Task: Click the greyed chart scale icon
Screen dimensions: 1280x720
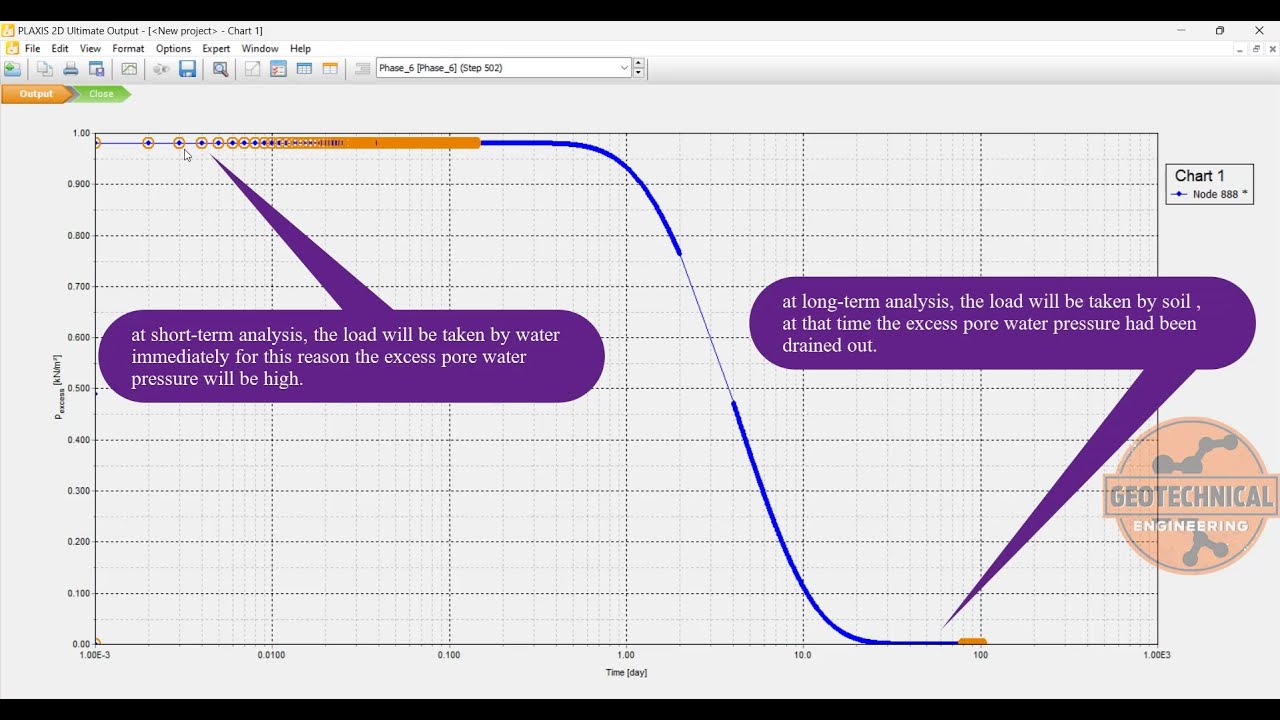Action: coord(252,69)
